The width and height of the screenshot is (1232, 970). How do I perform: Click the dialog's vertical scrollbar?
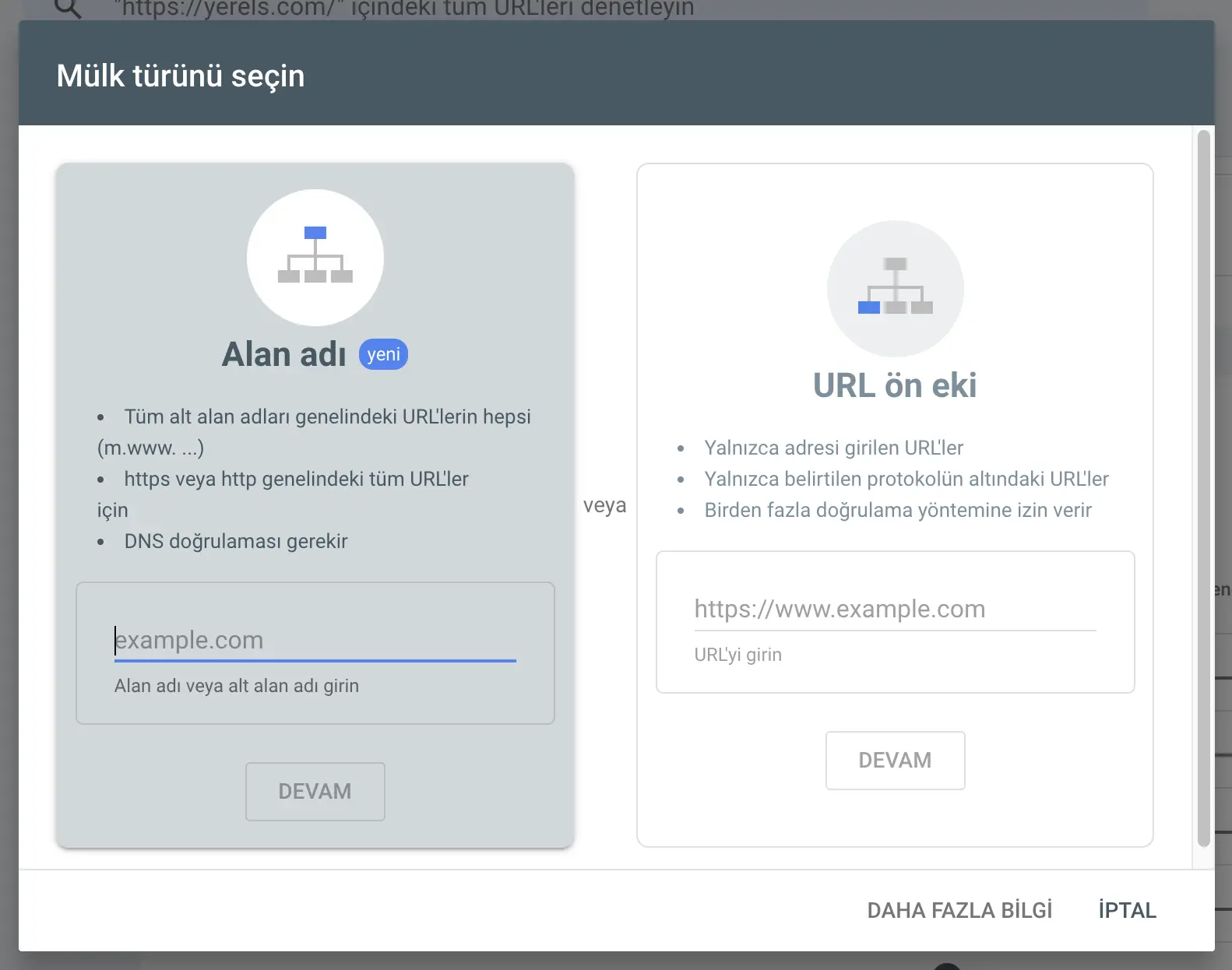1204,488
